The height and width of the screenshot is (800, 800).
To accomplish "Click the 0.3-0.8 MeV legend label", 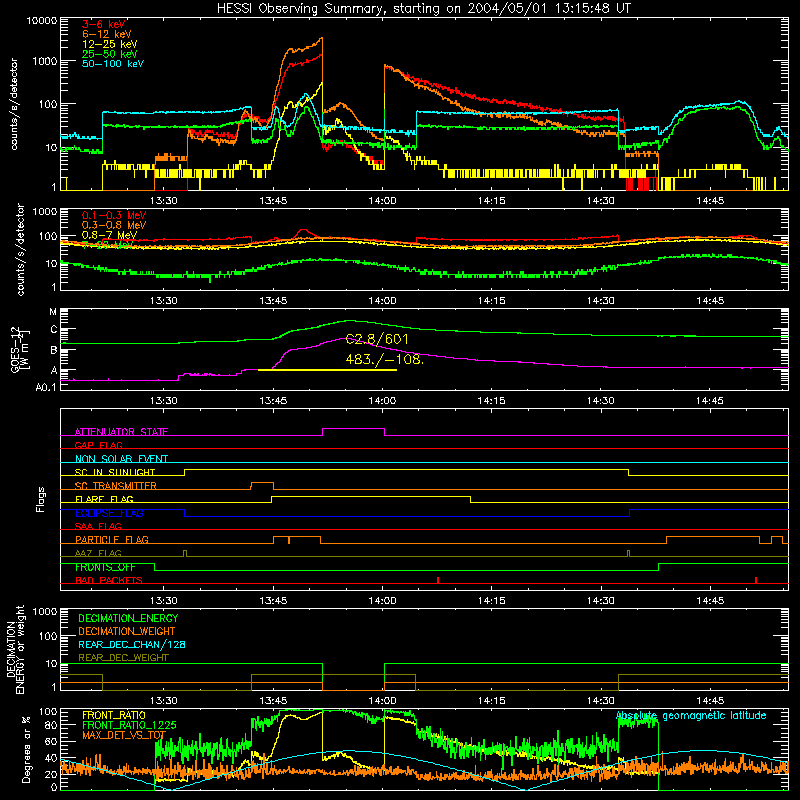I will click(x=114, y=225).
